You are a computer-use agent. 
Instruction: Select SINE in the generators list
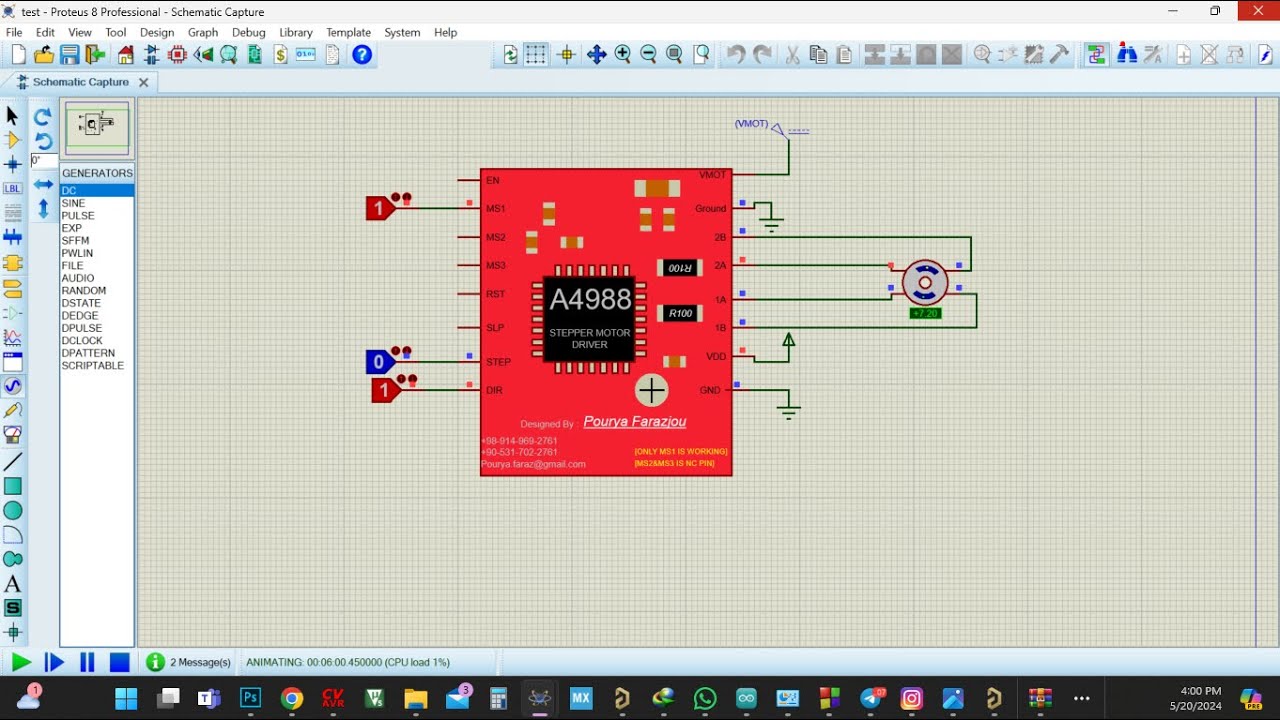[97, 203]
